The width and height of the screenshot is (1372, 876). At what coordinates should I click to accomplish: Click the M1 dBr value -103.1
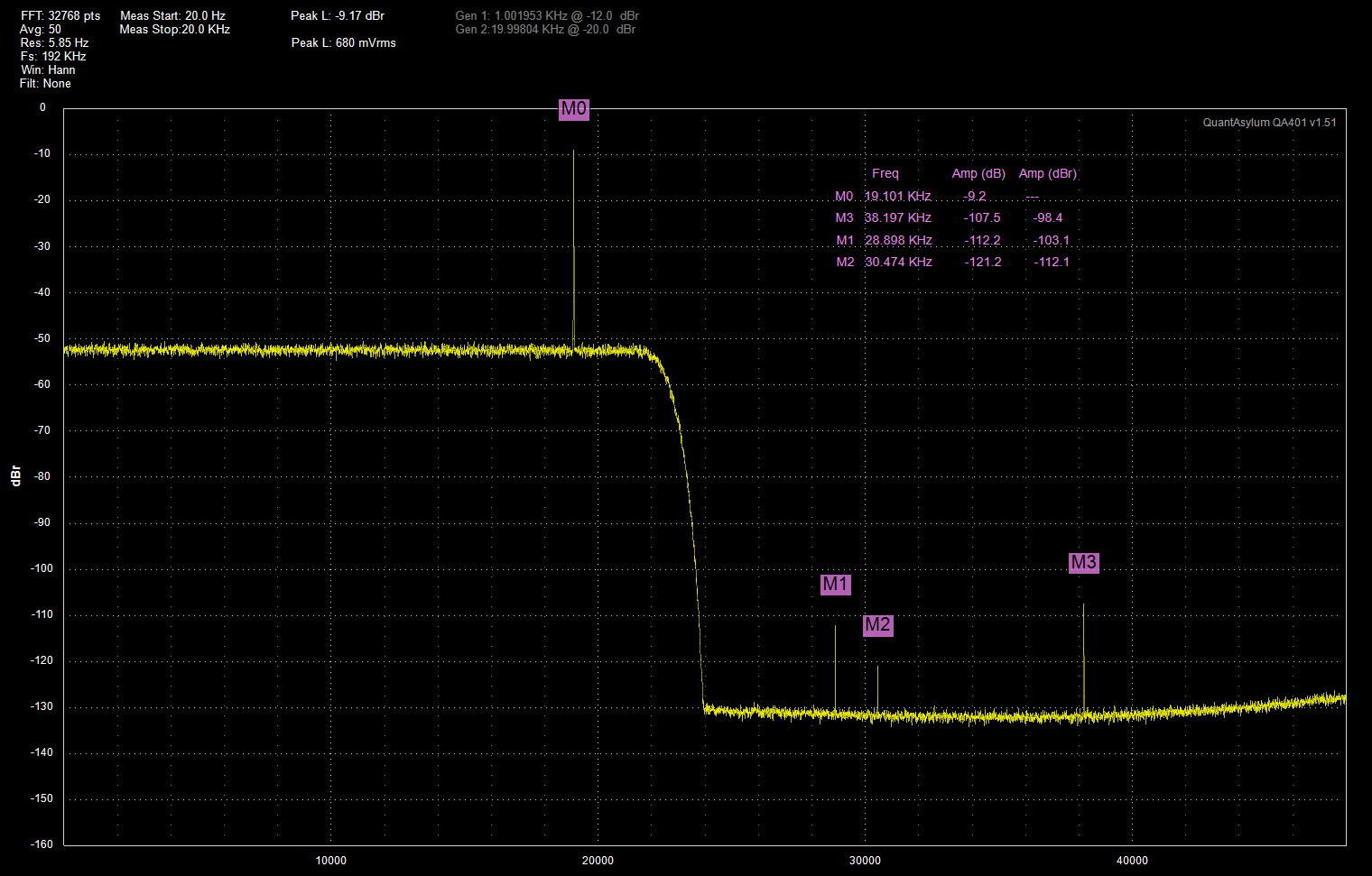pyautogui.click(x=1052, y=241)
